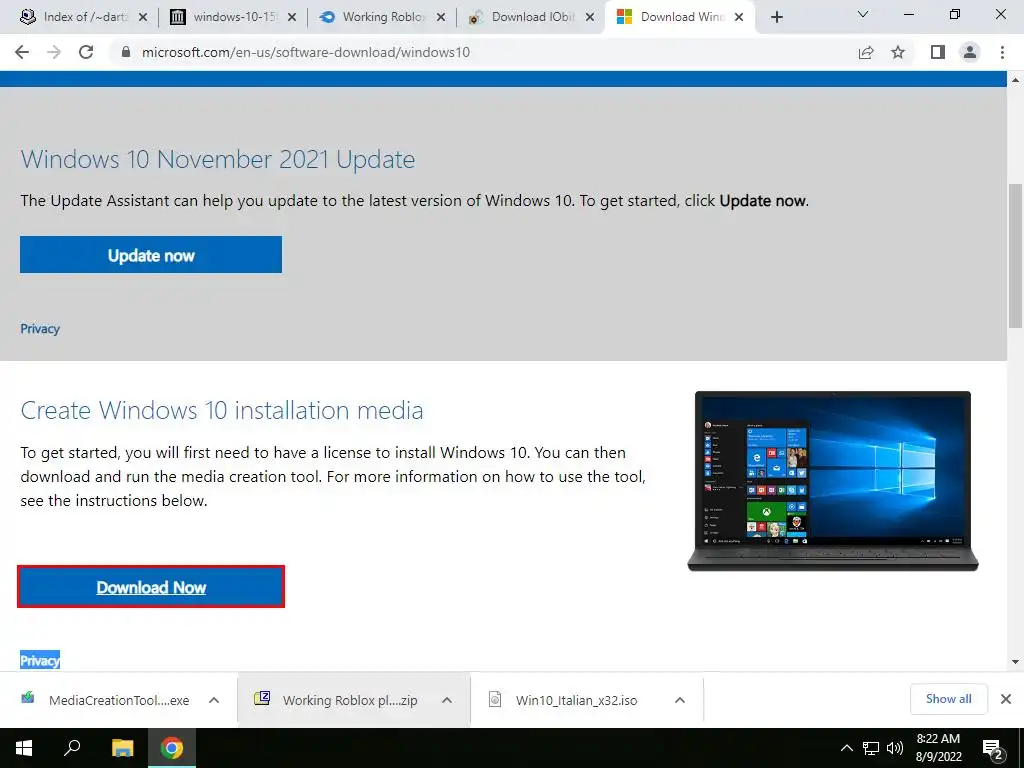Screen dimensions: 1024x768
Task: Show hidden system tray icons
Action: (846, 748)
